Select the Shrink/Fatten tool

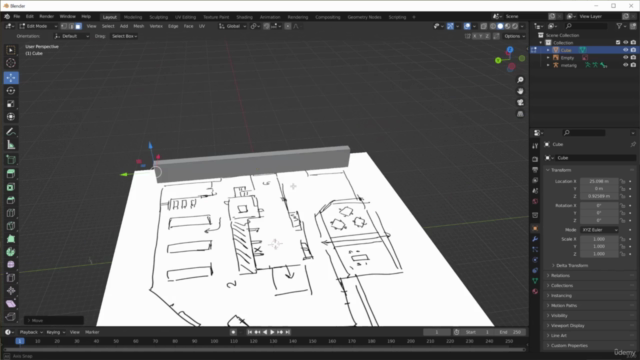[11, 291]
